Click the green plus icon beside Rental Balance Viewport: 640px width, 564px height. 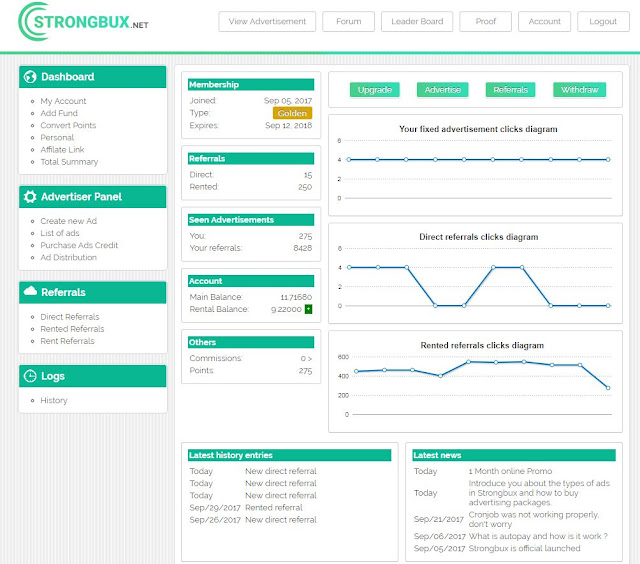click(309, 309)
